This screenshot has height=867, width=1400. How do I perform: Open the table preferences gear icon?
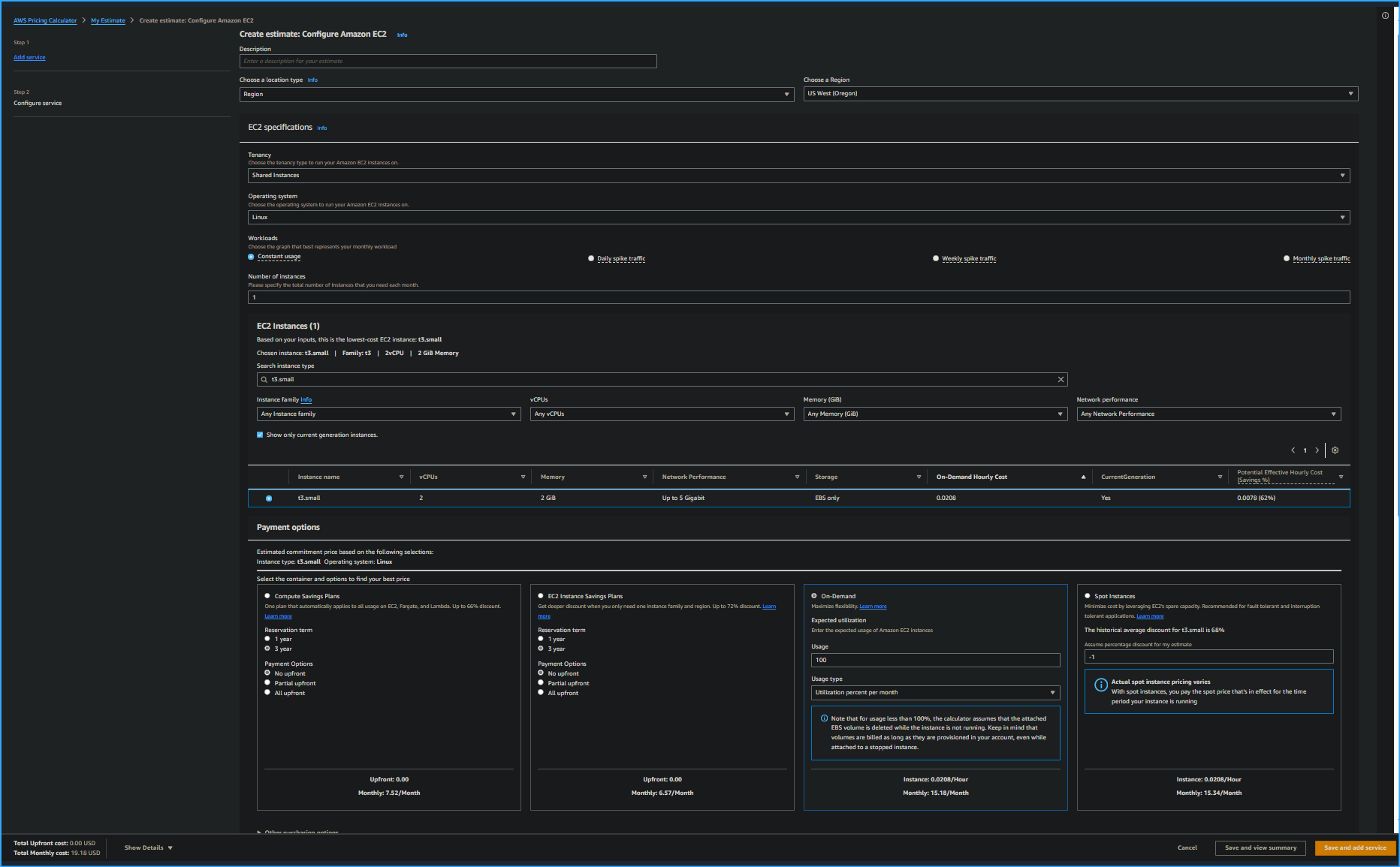(1335, 450)
